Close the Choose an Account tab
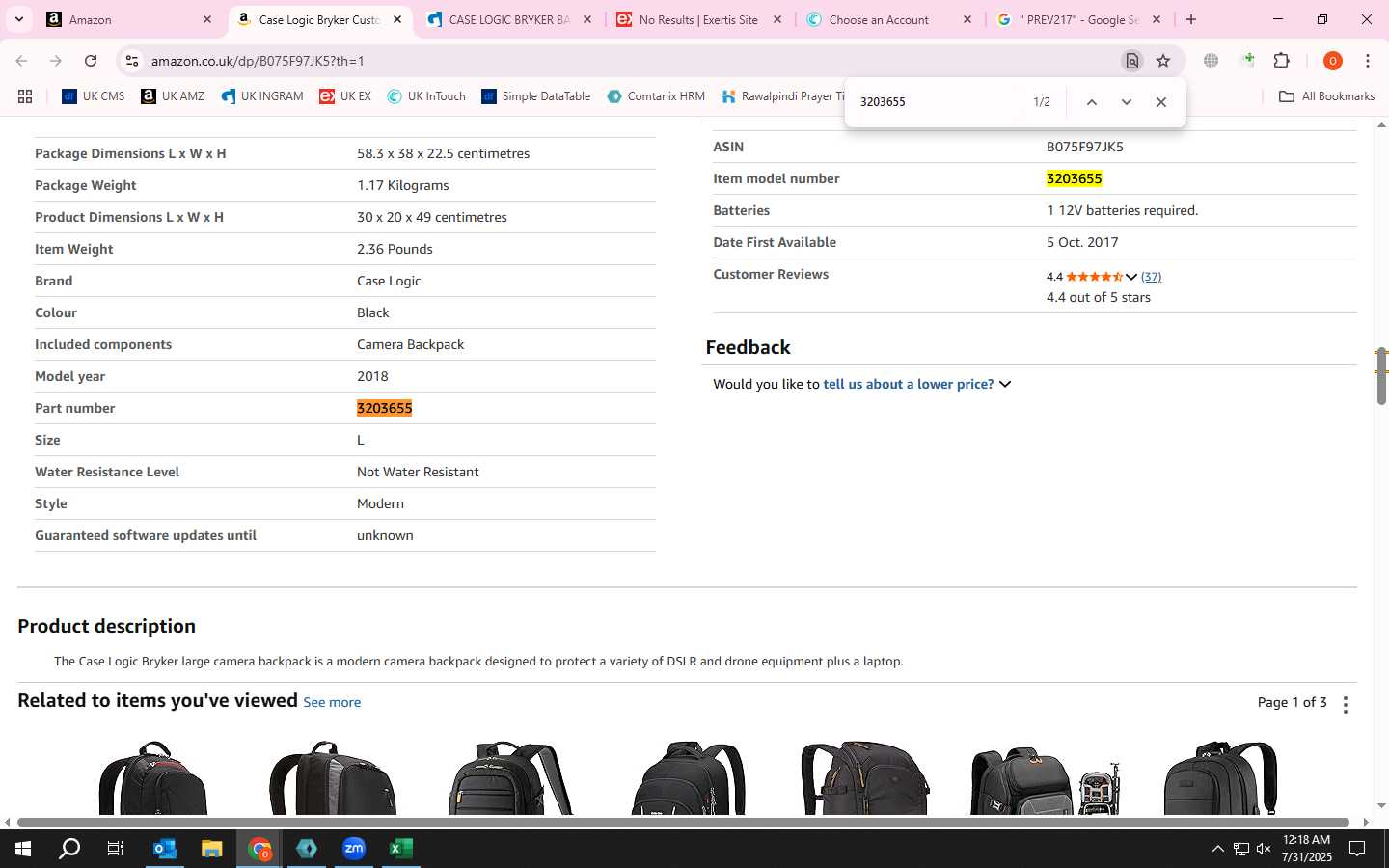Image resolution: width=1389 pixels, height=868 pixels. (x=967, y=19)
